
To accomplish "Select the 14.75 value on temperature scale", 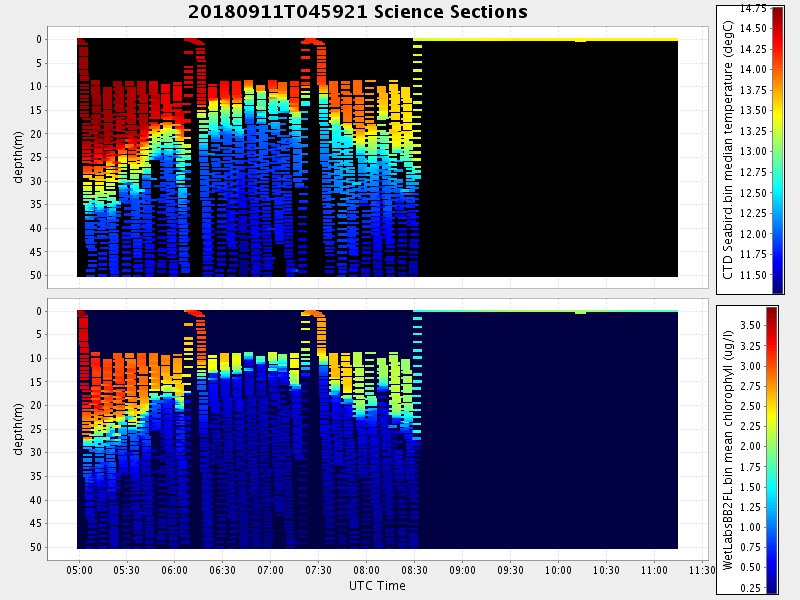I will pos(753,8).
